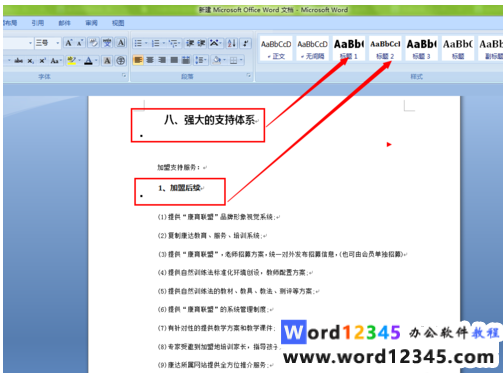Expand the Numbering dropdown arrow
This screenshot has height=373, width=504.
[164, 43]
